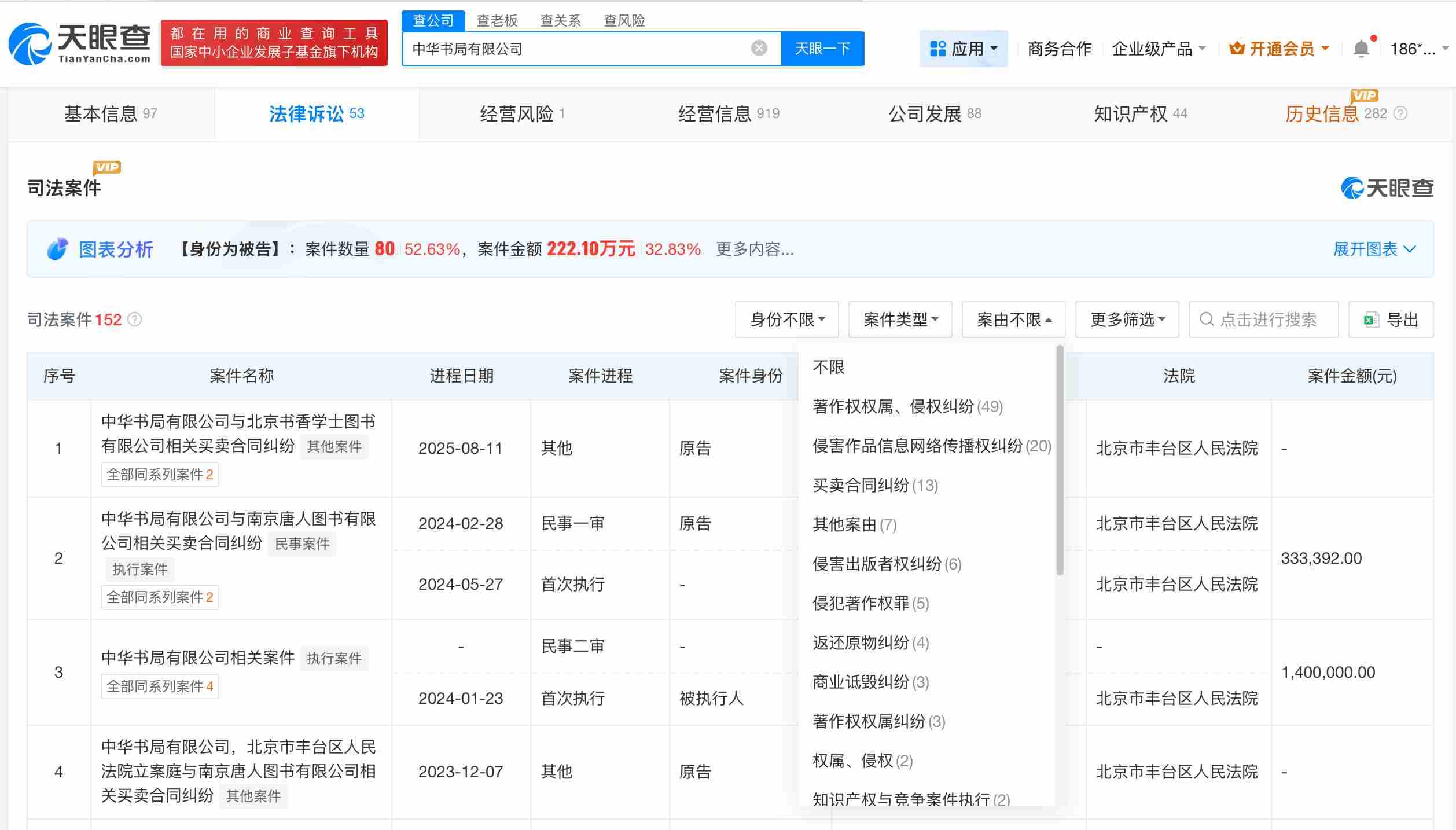Open the 更多筛选 dropdown
Screen dimensions: 1456x830
point(1126,319)
